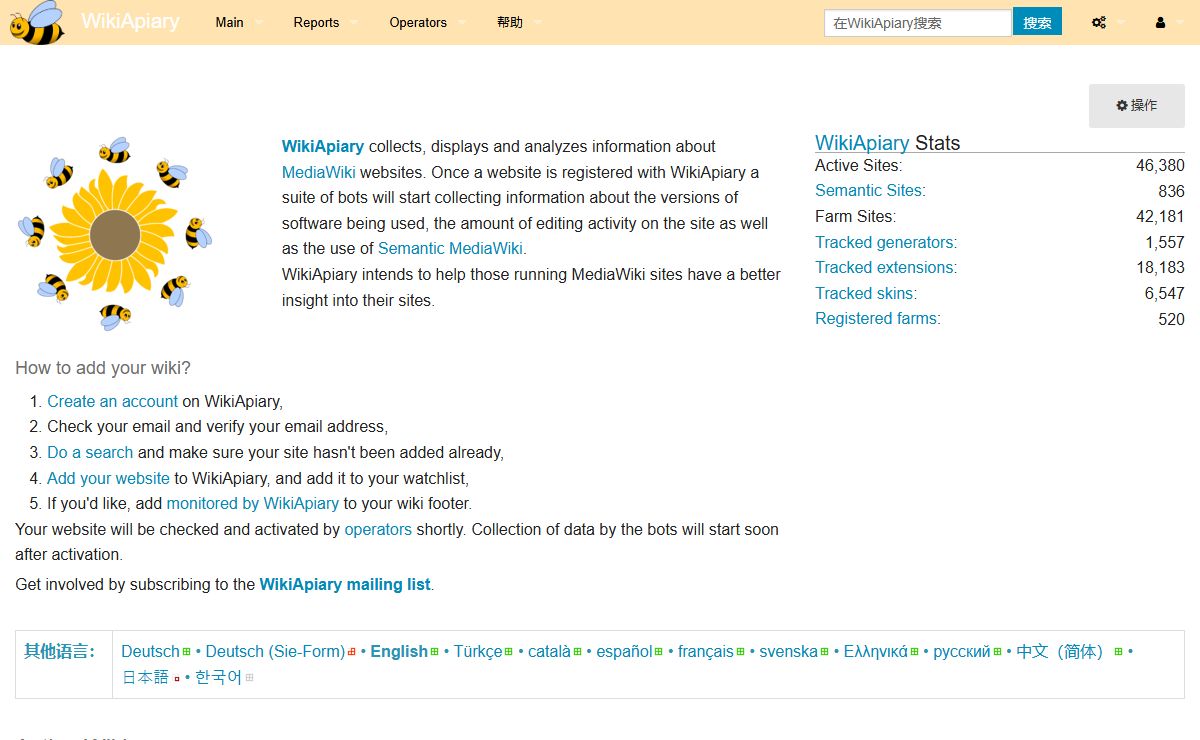
Task: Click the WikiApiary brand title
Action: coord(130,21)
